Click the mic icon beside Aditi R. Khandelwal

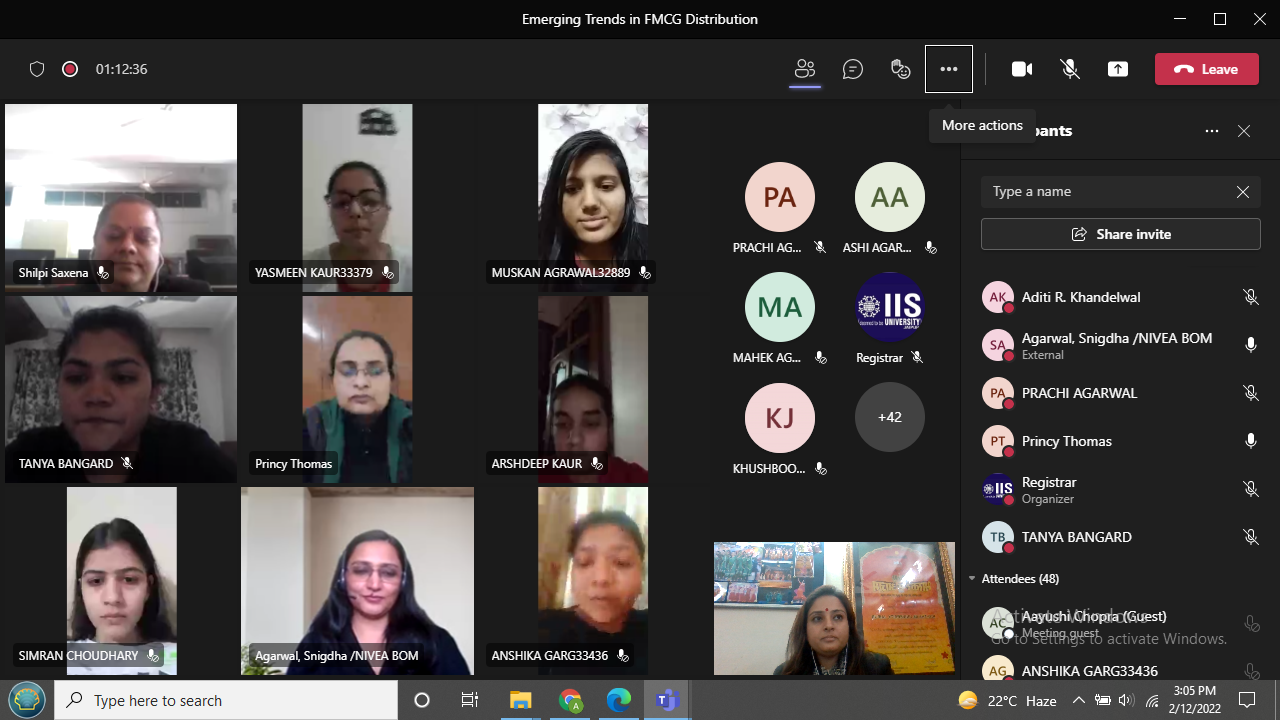pyautogui.click(x=1250, y=297)
